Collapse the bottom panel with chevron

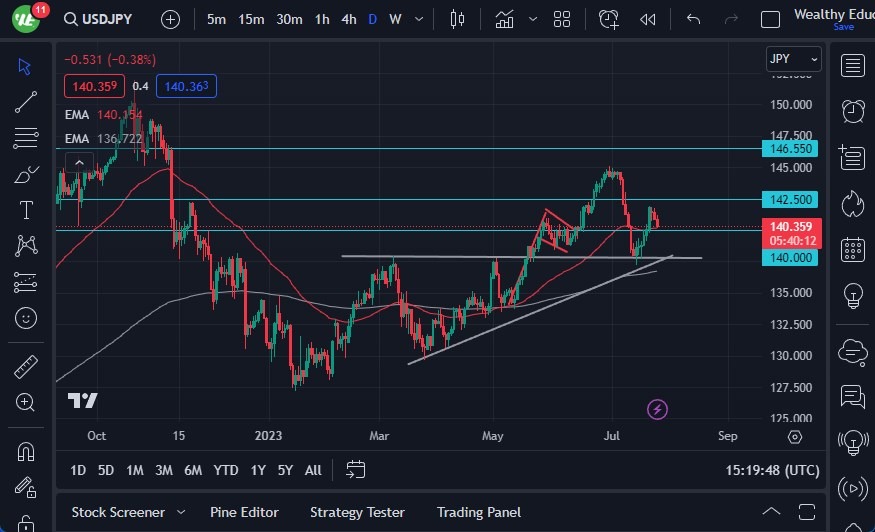point(769,512)
